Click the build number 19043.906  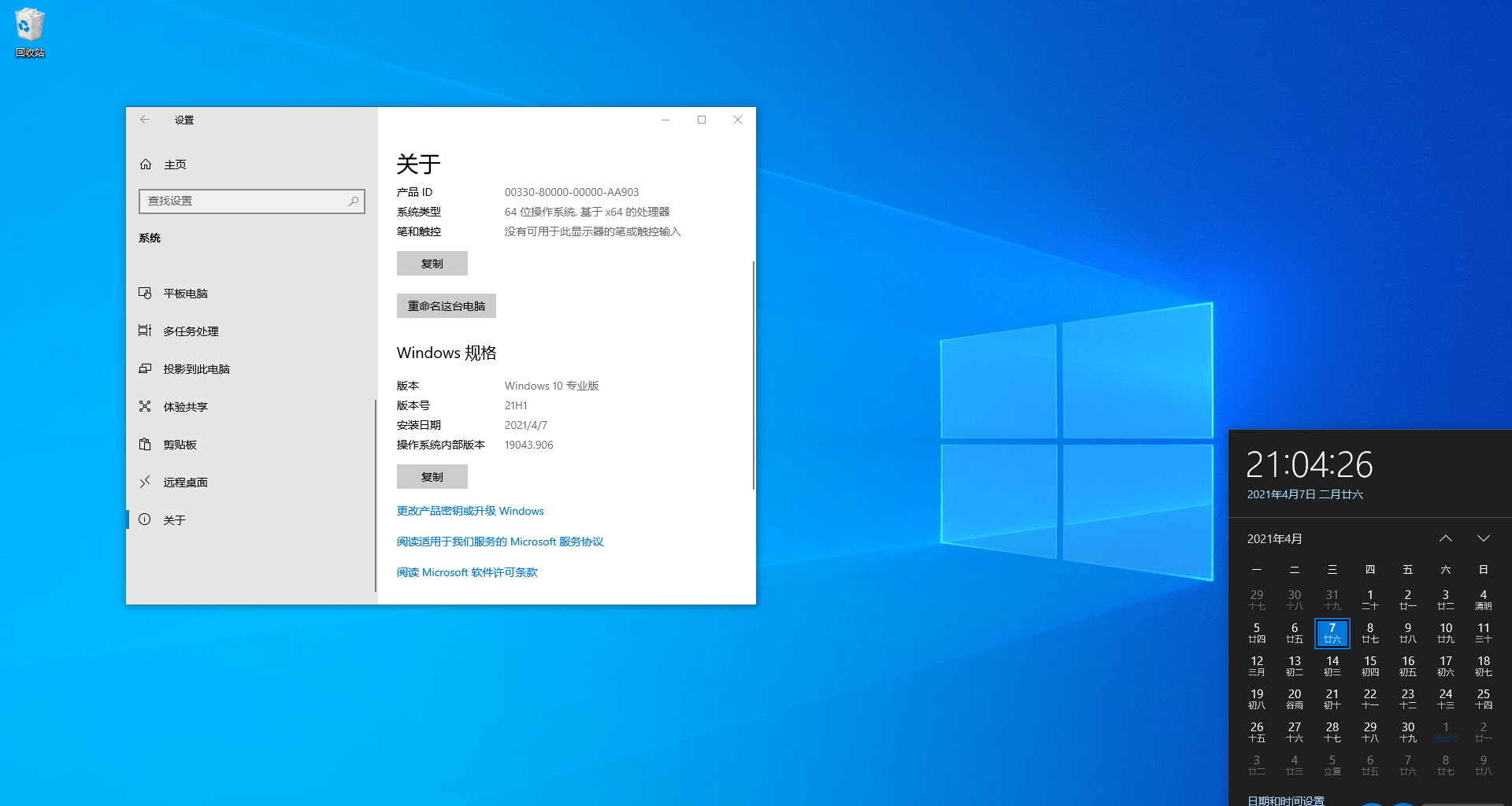pyautogui.click(x=529, y=445)
